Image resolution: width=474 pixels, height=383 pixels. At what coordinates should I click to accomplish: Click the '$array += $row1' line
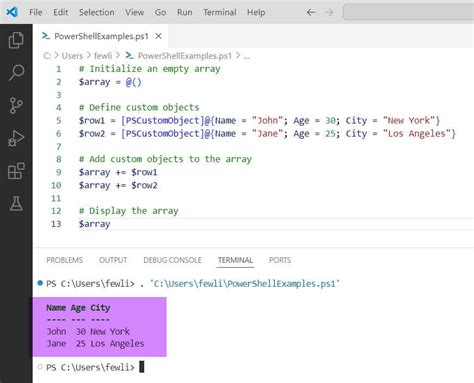click(x=118, y=172)
